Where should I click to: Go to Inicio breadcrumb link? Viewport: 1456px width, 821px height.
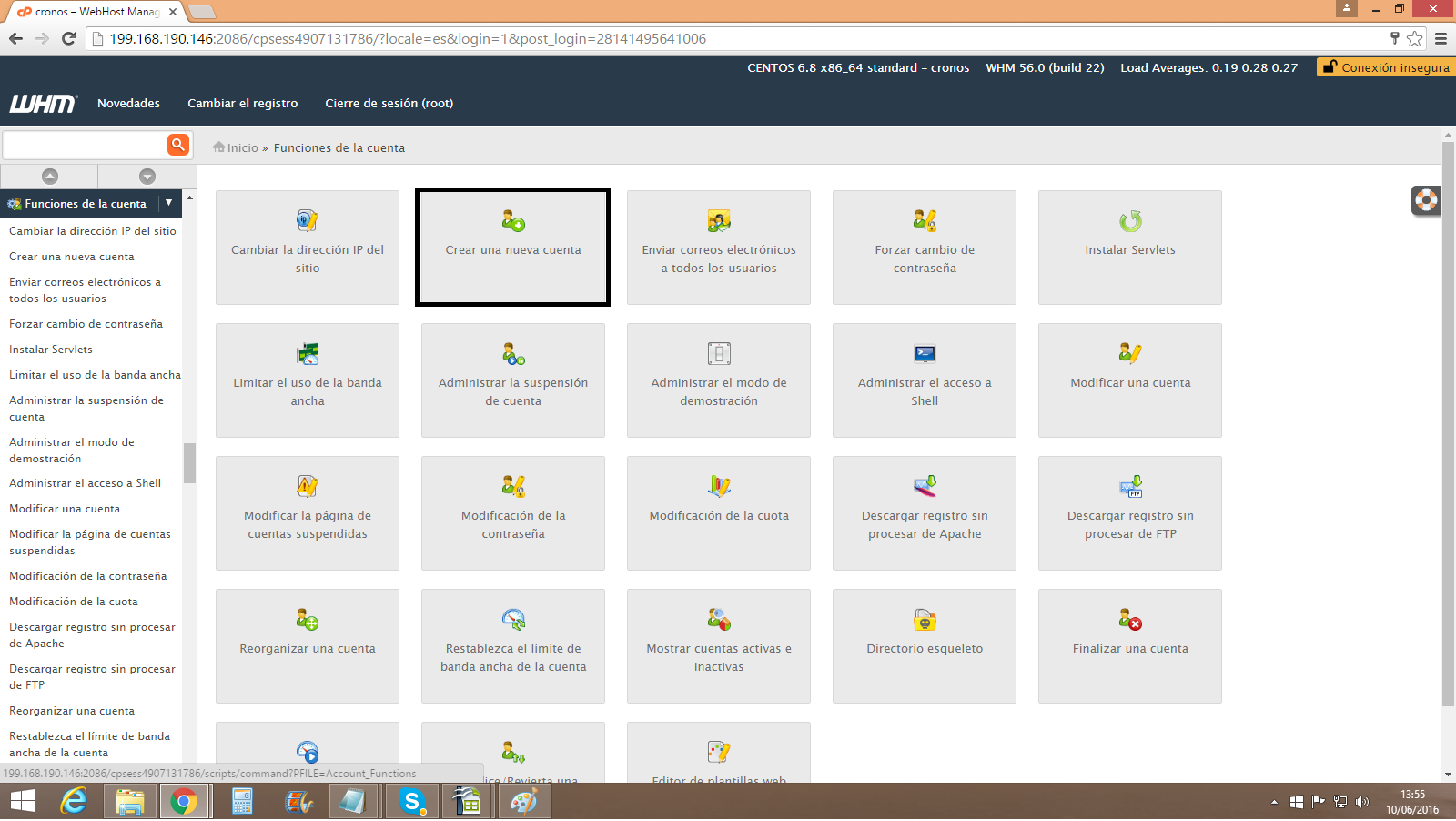[242, 148]
